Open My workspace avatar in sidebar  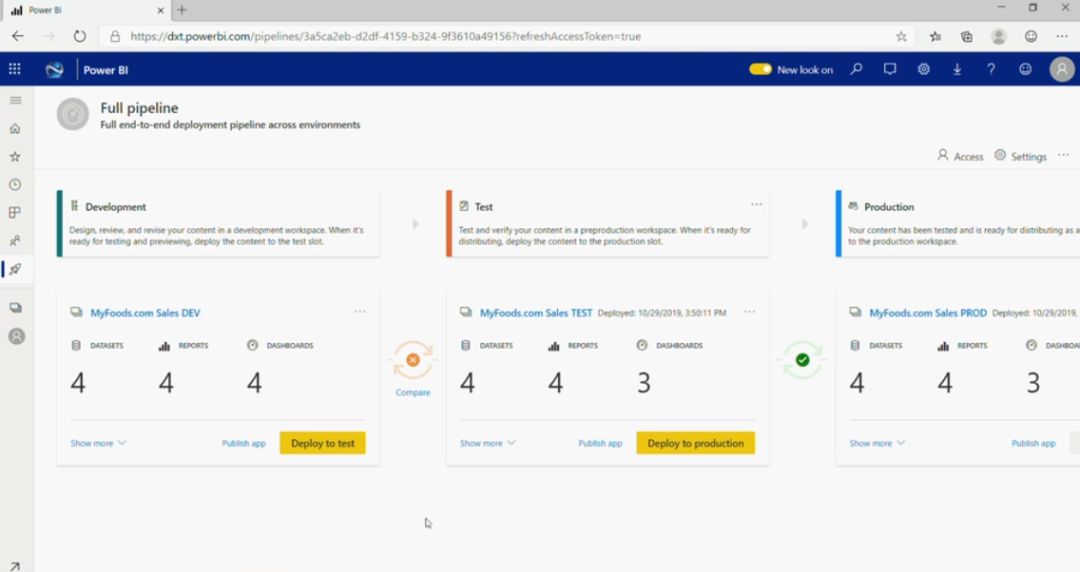click(17, 336)
